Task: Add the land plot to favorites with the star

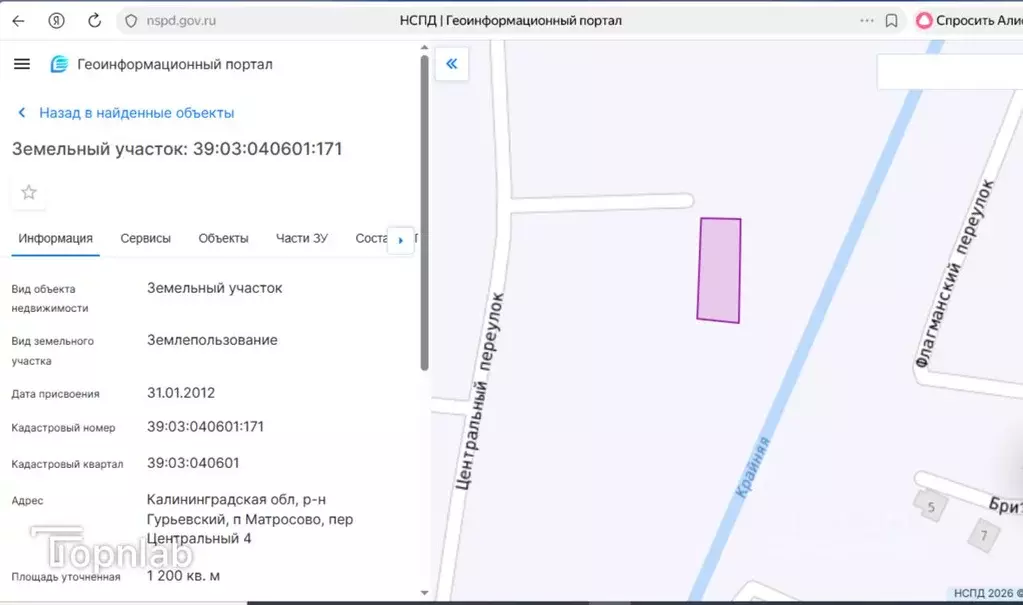Action: [x=29, y=192]
